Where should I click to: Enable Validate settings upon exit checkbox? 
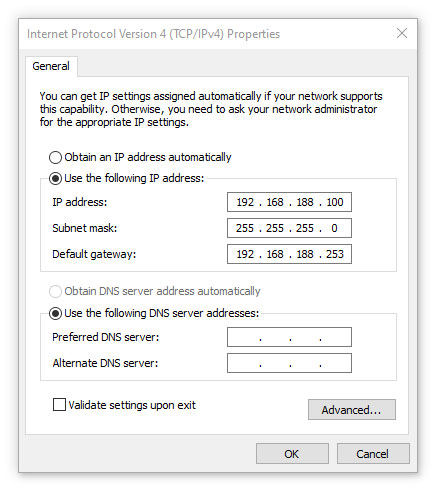point(59,405)
